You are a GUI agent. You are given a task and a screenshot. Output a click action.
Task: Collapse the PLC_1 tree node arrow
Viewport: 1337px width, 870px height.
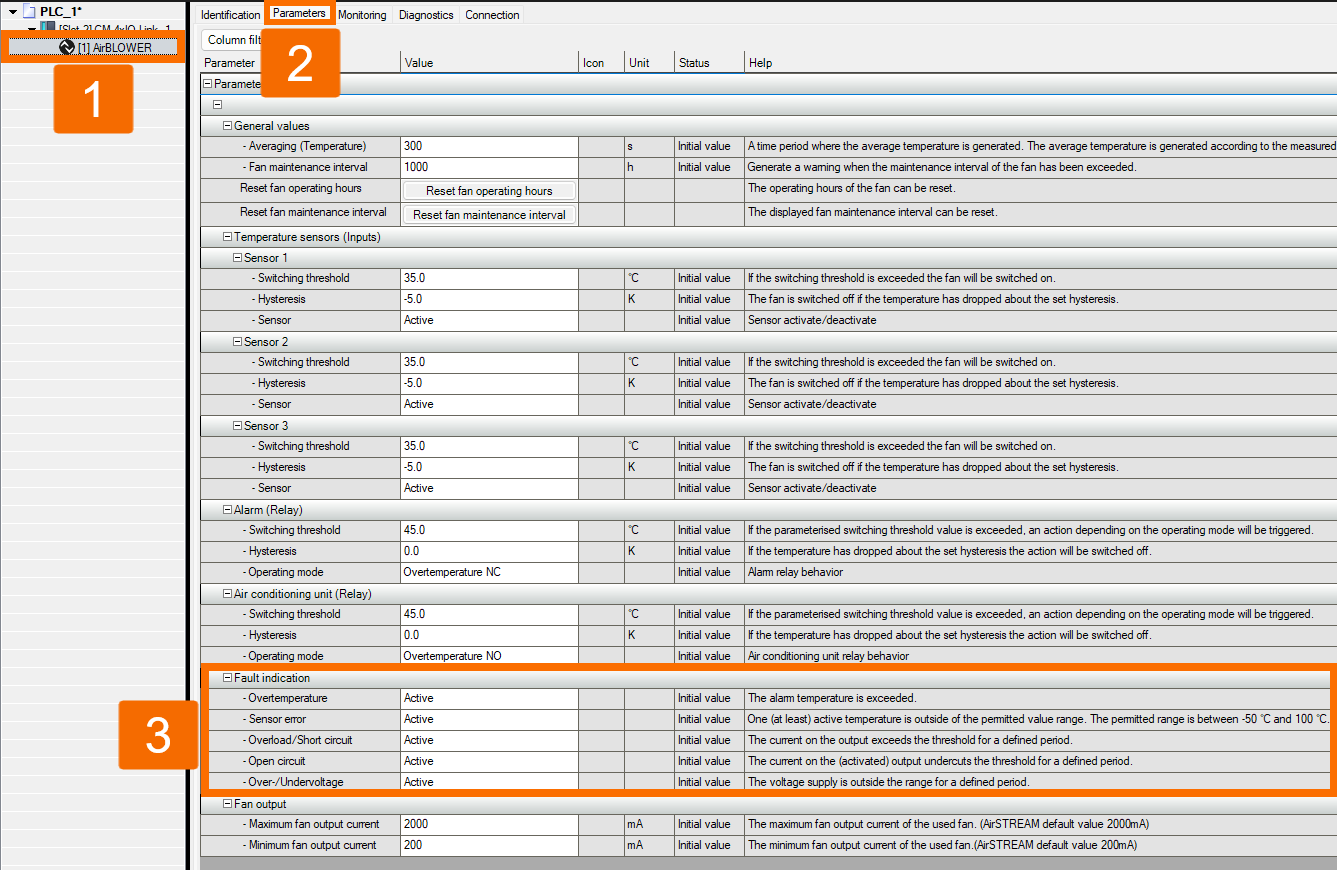(x=12, y=11)
